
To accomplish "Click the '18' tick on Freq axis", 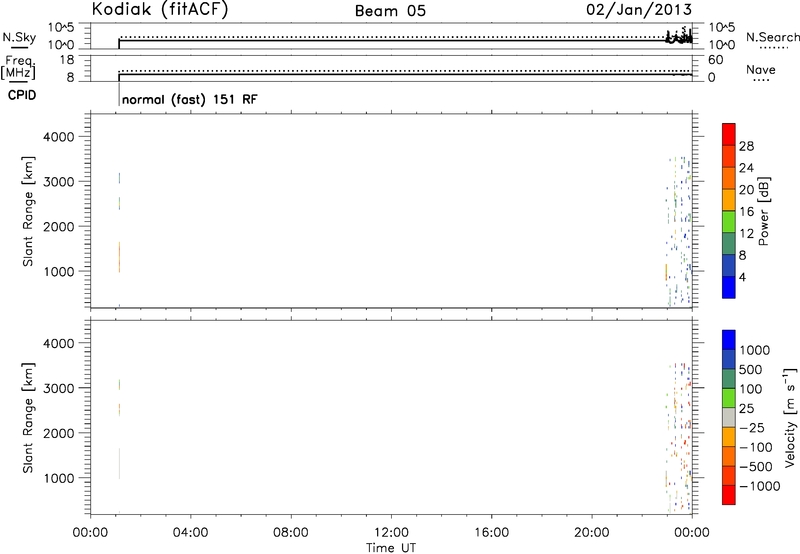I will (x=66, y=60).
